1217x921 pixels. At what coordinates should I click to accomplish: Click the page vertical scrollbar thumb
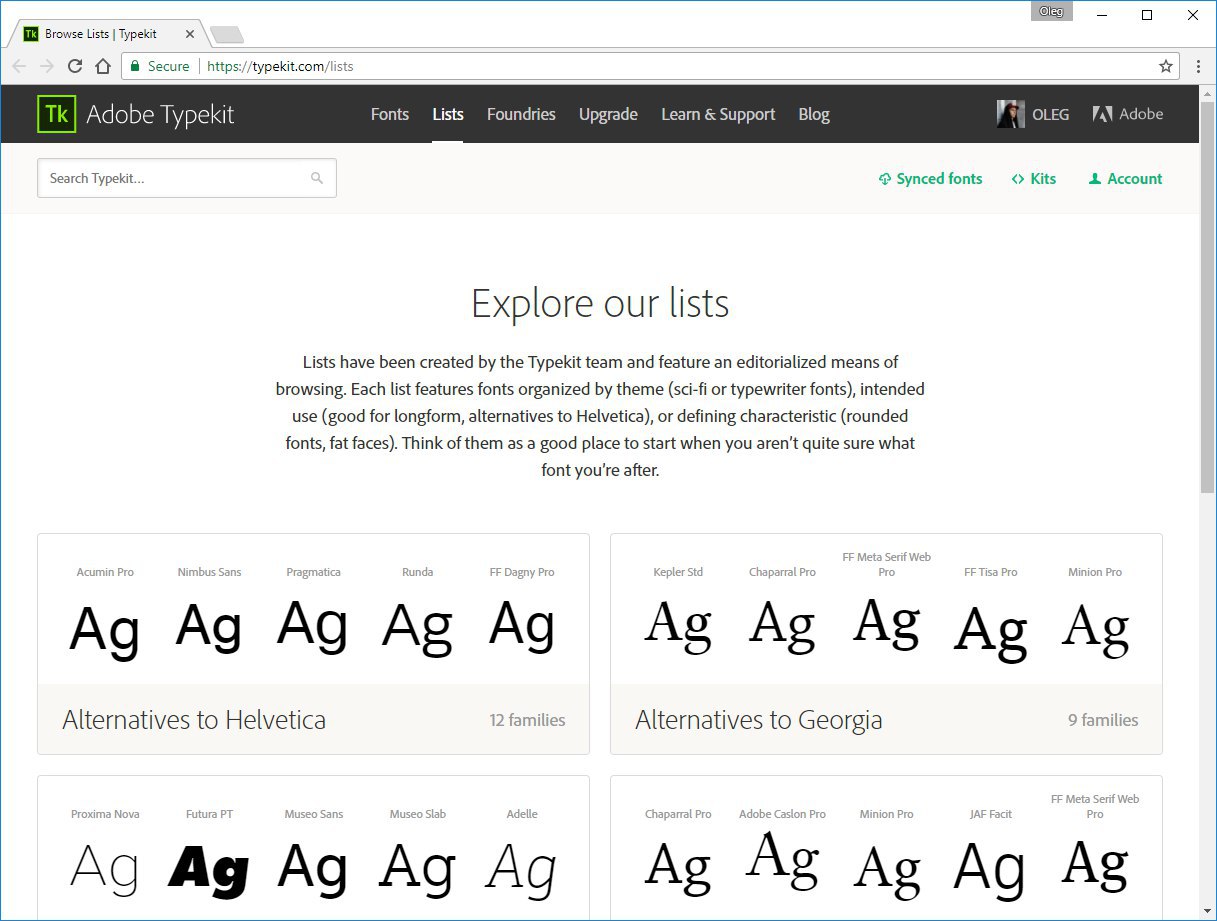(x=1207, y=295)
